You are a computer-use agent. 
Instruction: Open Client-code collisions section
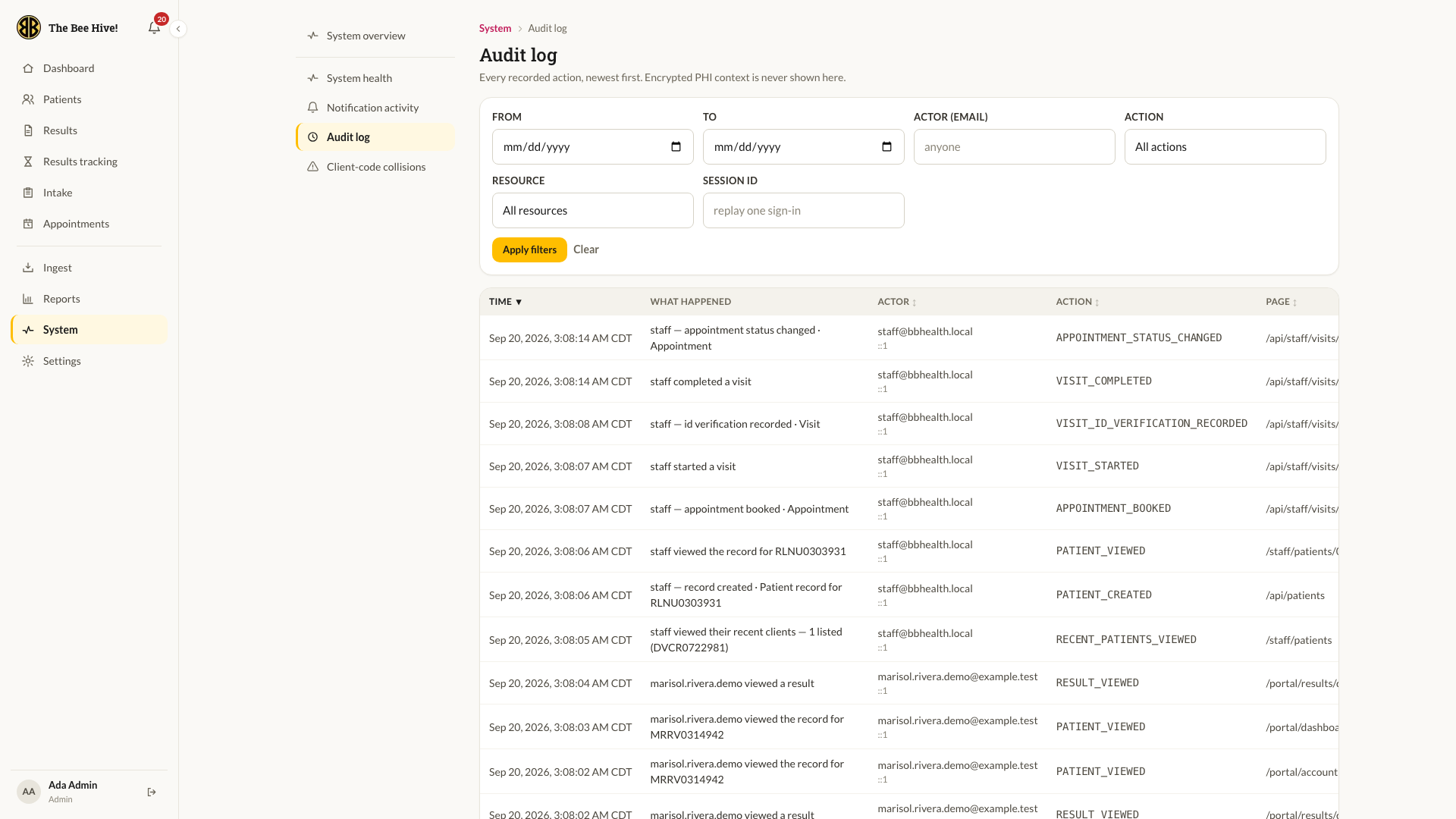(x=375, y=167)
